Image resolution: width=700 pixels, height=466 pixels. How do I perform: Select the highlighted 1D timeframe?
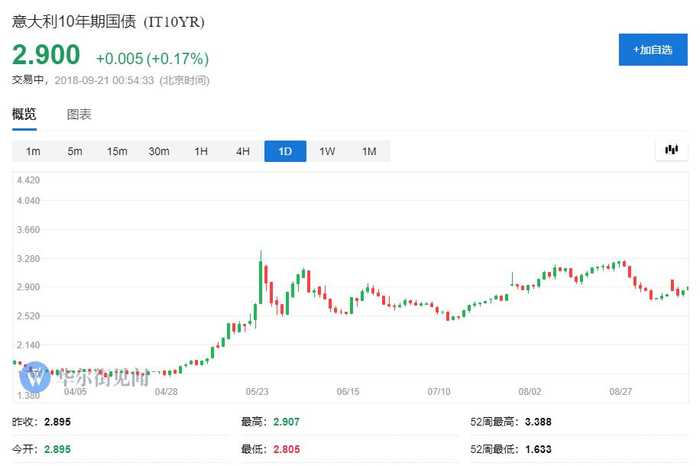tap(285, 151)
